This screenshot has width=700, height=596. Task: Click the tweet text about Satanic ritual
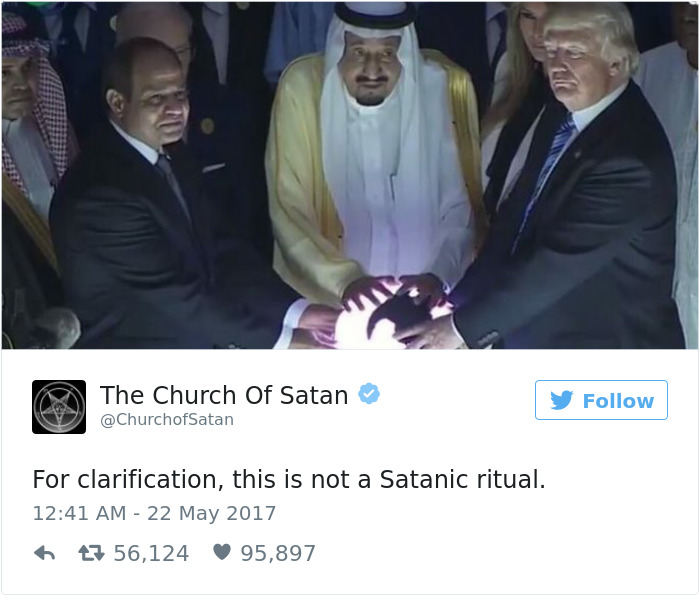289,479
